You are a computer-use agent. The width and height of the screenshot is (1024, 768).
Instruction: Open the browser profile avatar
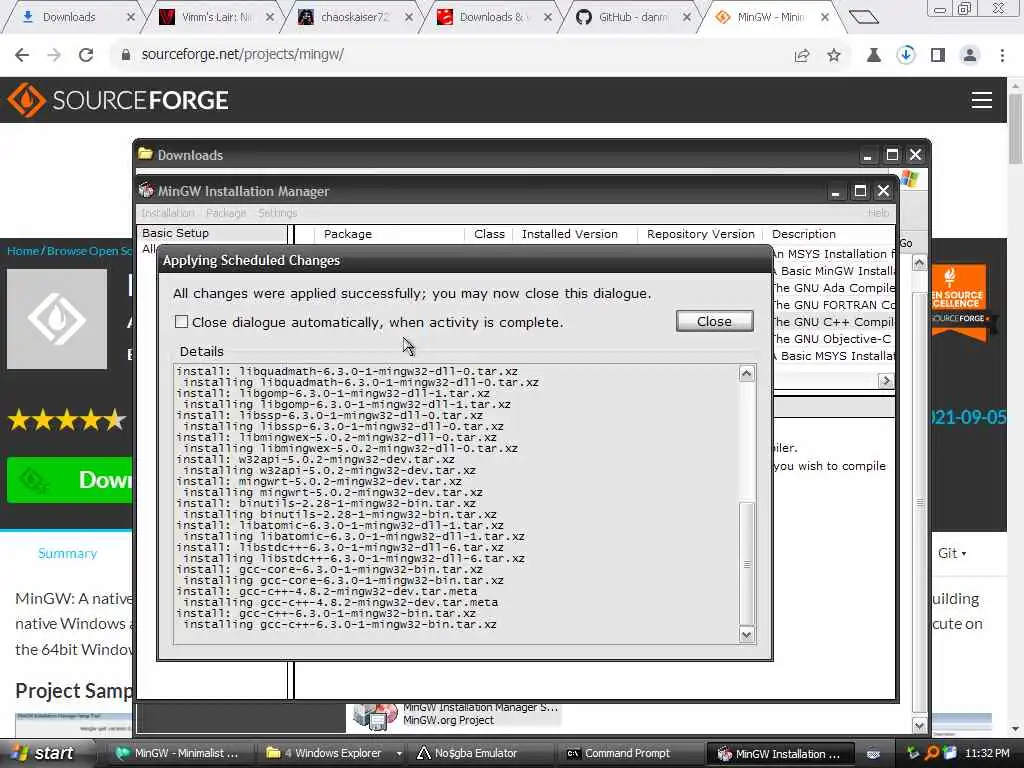coord(970,56)
